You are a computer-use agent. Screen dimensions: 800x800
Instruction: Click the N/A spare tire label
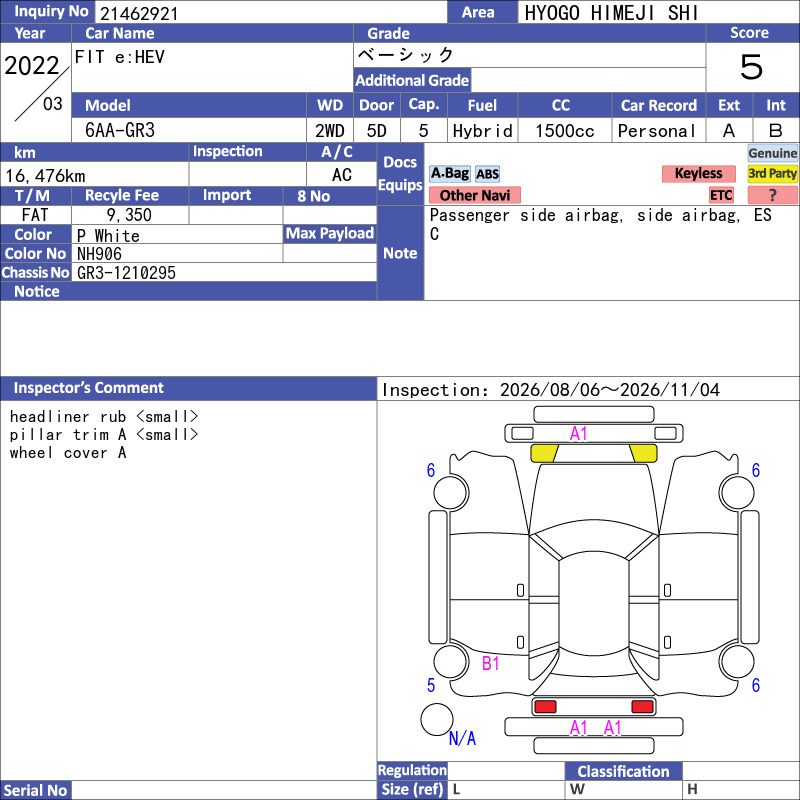click(462, 738)
